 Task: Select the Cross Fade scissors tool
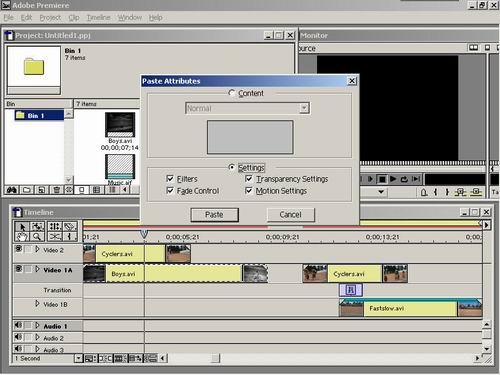pos(55,237)
